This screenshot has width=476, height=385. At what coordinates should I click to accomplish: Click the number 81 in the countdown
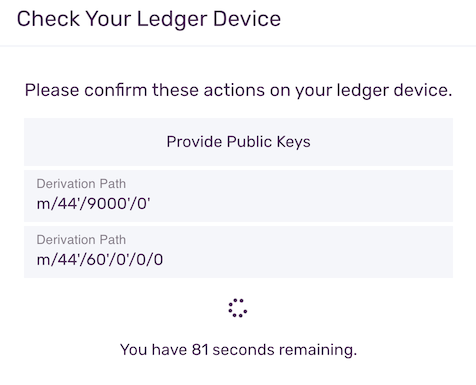pyautogui.click(x=200, y=350)
